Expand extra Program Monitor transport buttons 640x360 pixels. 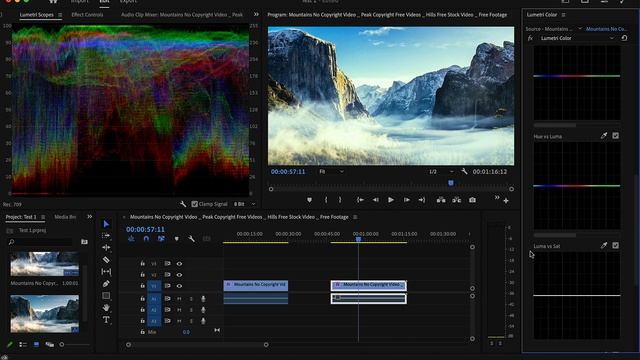click(x=497, y=198)
